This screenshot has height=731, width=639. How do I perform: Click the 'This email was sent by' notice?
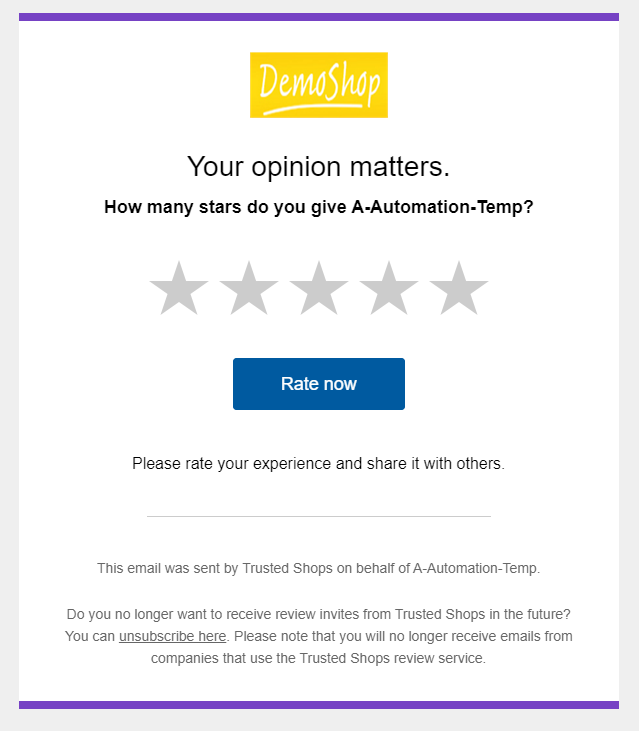319,568
